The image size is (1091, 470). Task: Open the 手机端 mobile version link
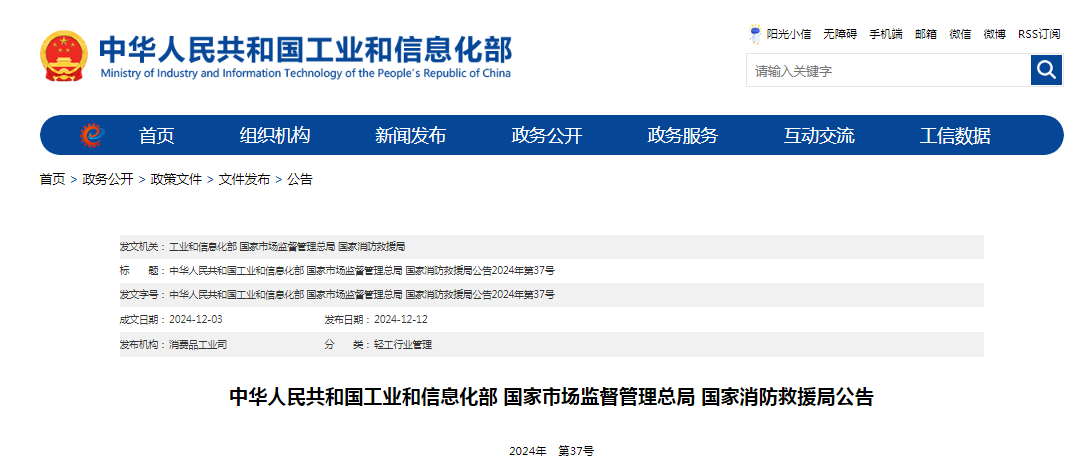(x=885, y=34)
